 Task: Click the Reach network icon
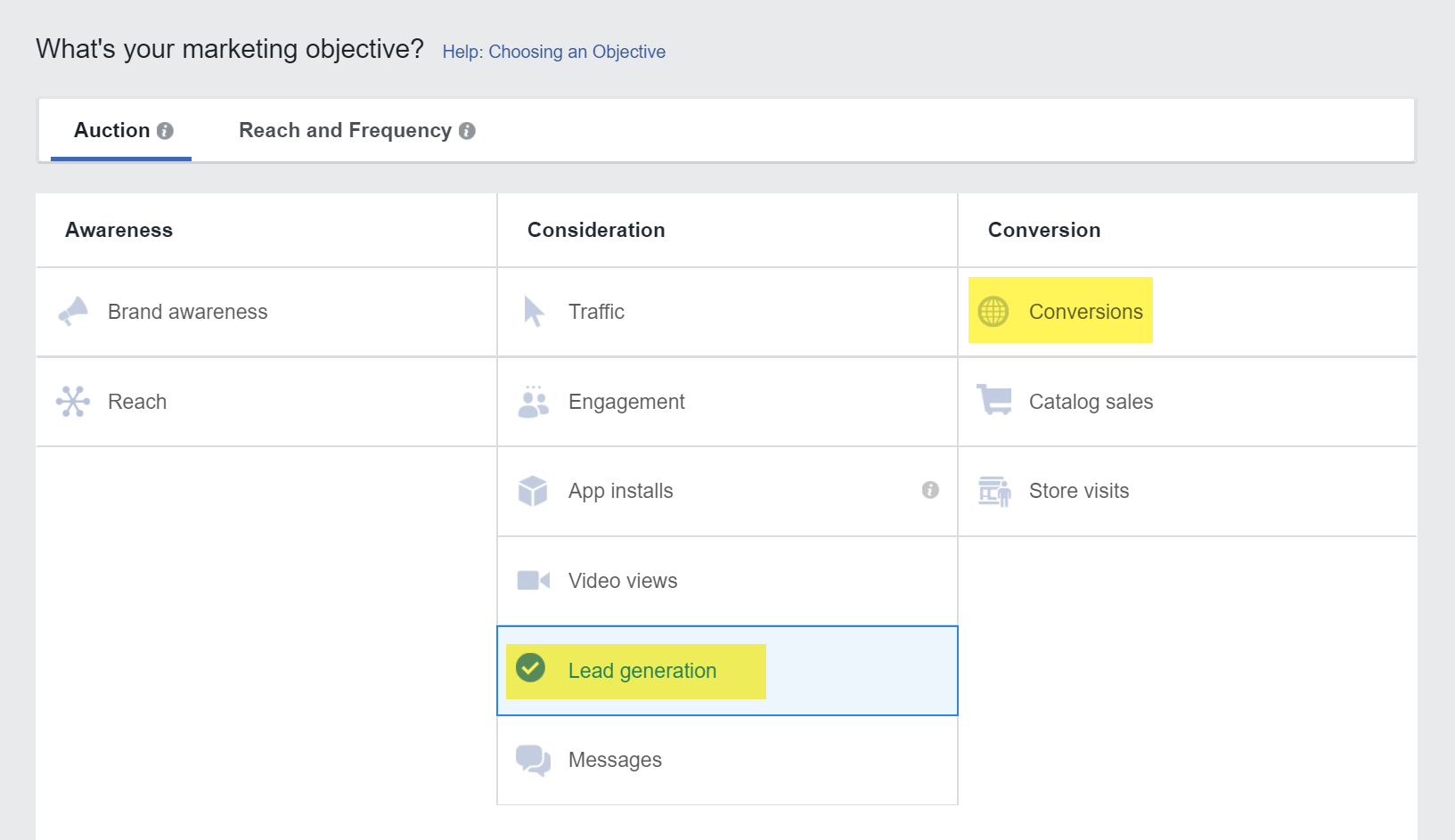(x=73, y=401)
